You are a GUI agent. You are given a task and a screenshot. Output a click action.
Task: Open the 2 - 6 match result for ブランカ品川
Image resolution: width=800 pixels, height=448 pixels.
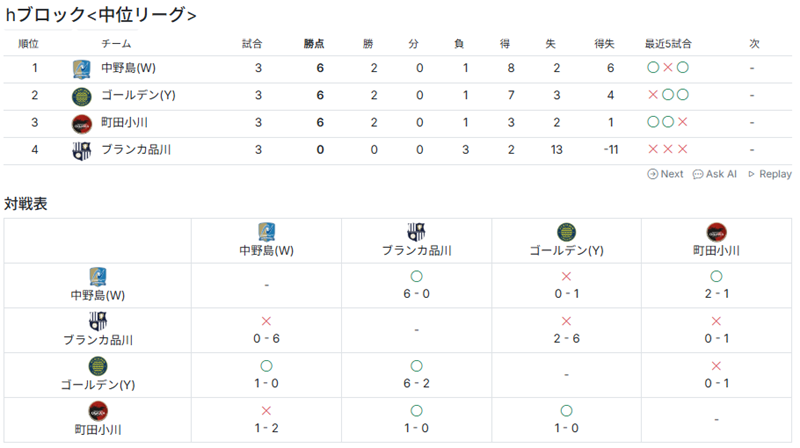[566, 340]
